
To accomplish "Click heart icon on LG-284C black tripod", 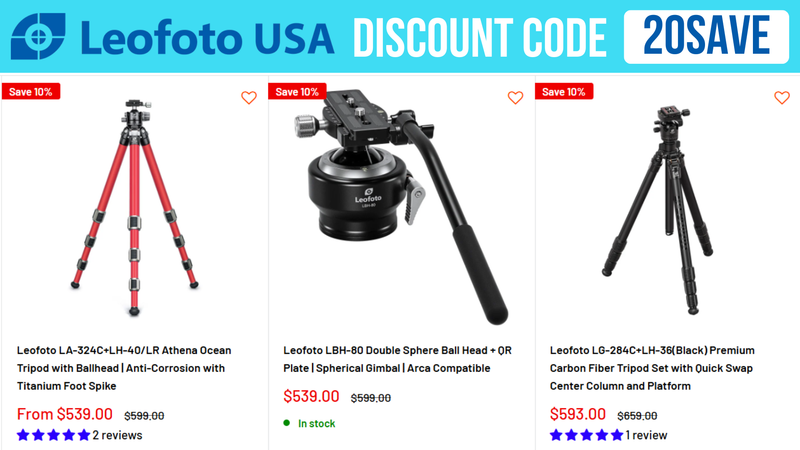I will pyautogui.click(x=782, y=97).
